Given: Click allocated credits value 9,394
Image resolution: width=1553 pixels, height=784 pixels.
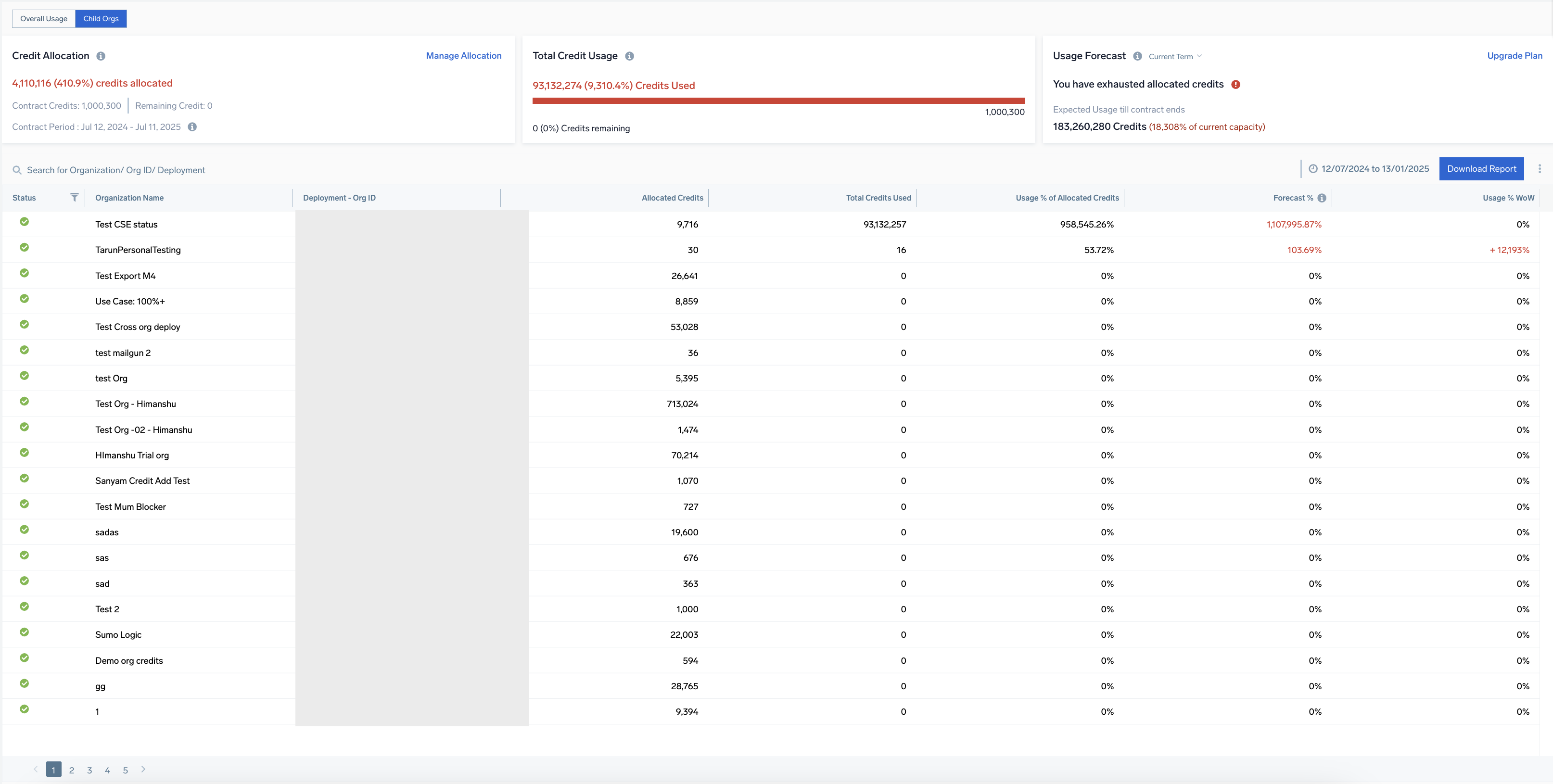Looking at the screenshot, I should click(687, 712).
